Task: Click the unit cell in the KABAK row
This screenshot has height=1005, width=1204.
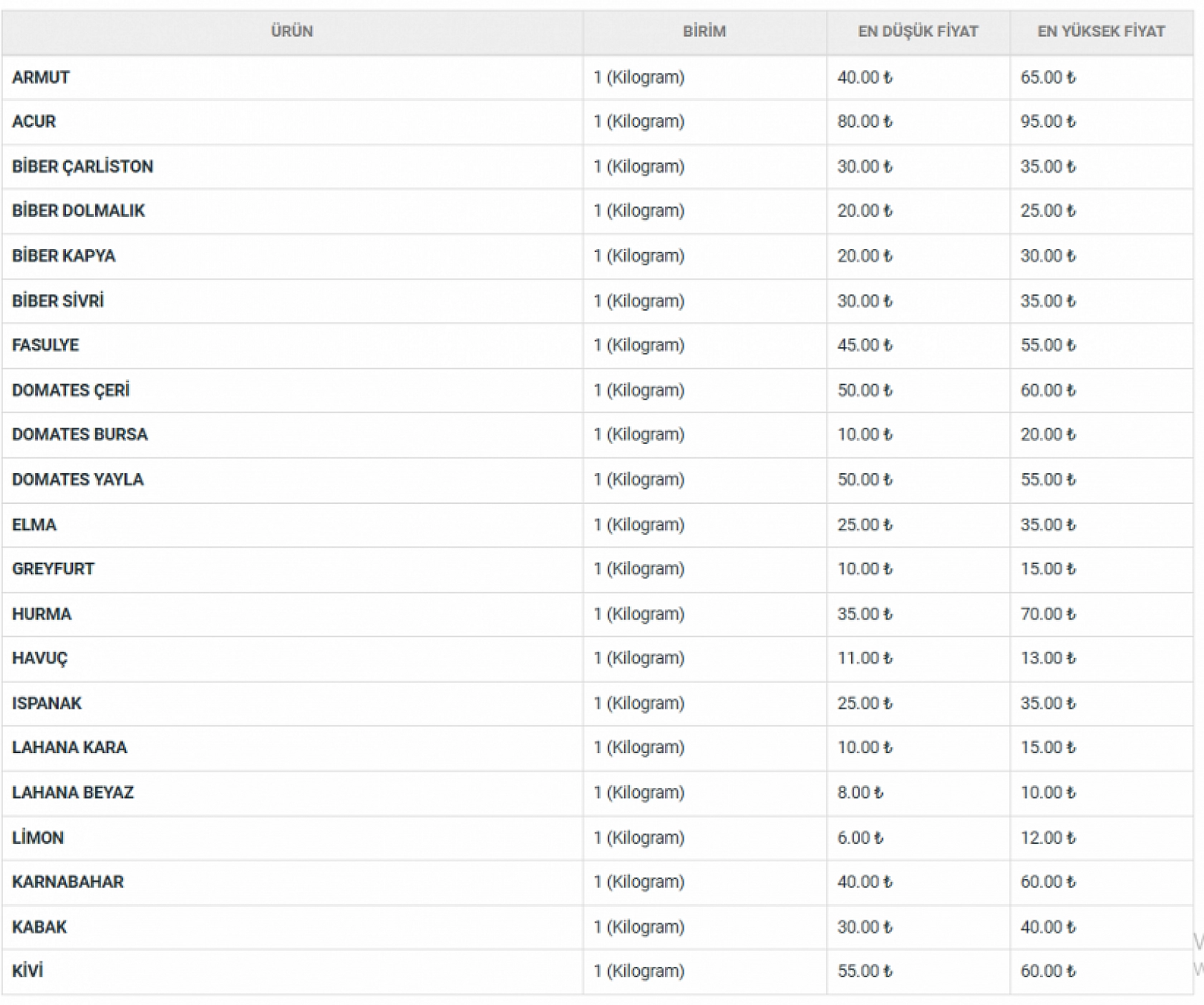Action: (x=639, y=927)
